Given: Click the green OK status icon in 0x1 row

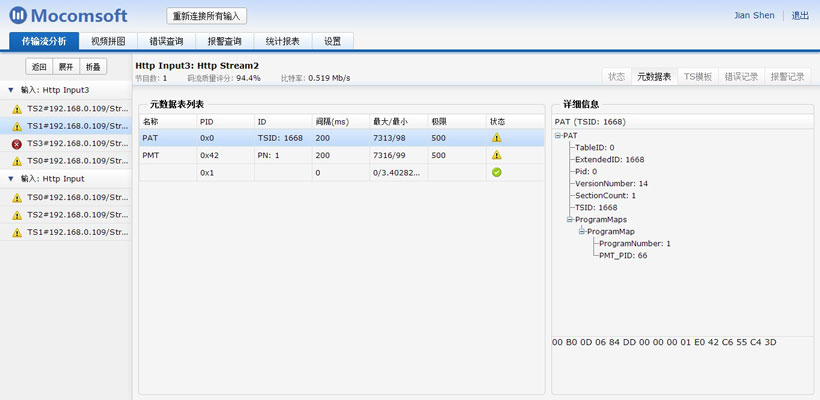Looking at the screenshot, I should [x=496, y=172].
